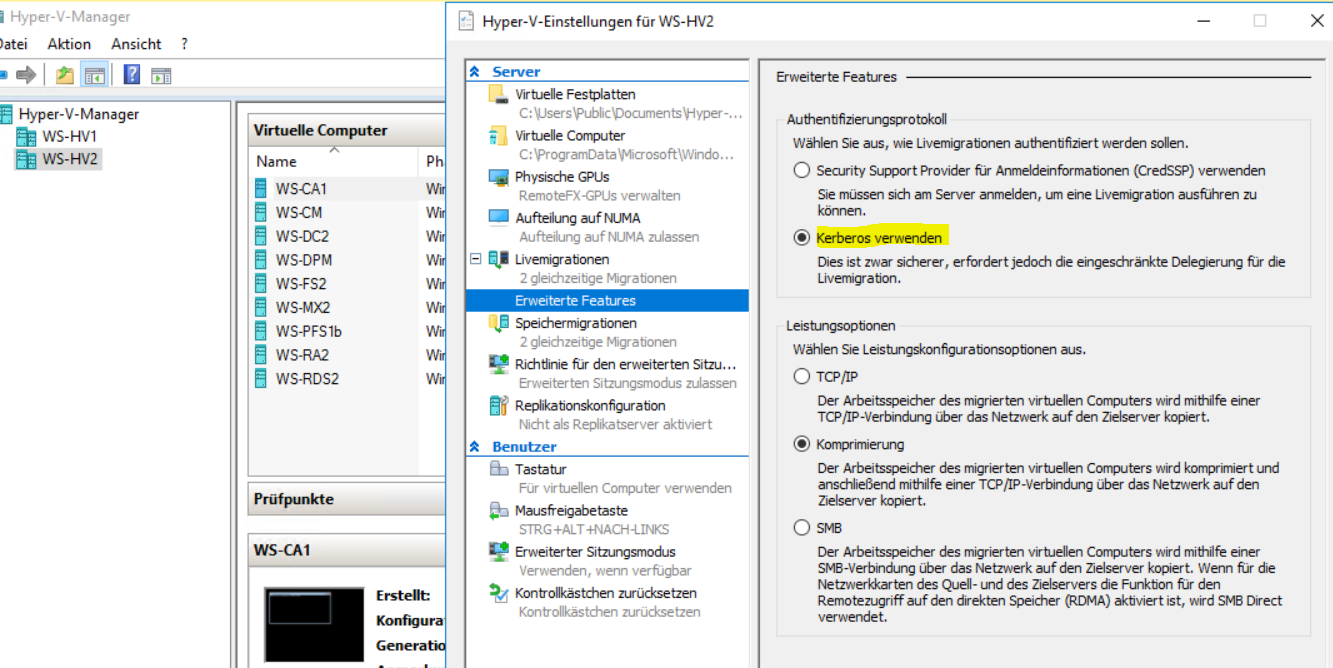Select virtual machine WS-MX2 in list
The image size is (1333, 668).
(302, 308)
